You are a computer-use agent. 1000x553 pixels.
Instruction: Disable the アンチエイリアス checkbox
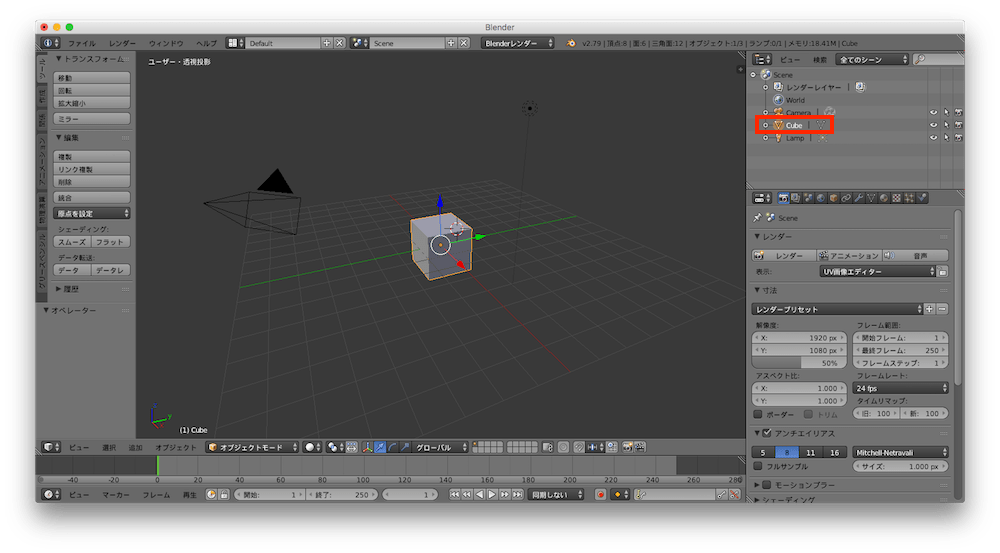coord(767,433)
